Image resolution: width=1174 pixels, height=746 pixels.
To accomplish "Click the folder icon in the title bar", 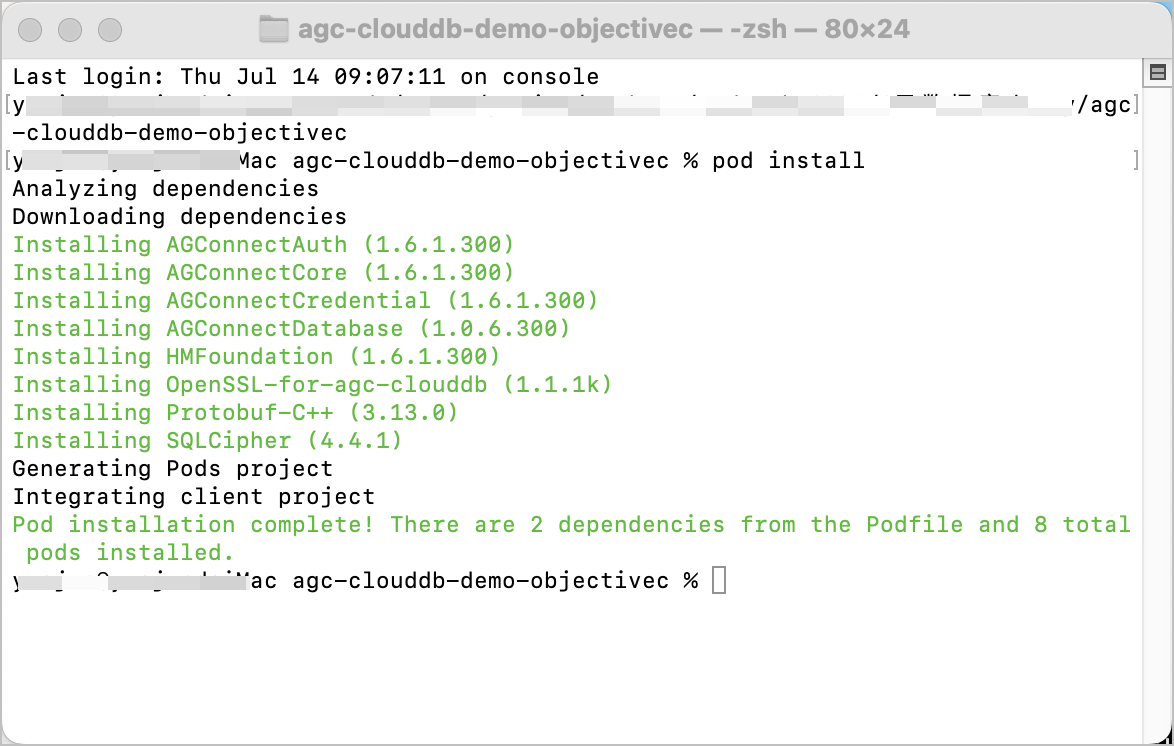I will click(273, 29).
